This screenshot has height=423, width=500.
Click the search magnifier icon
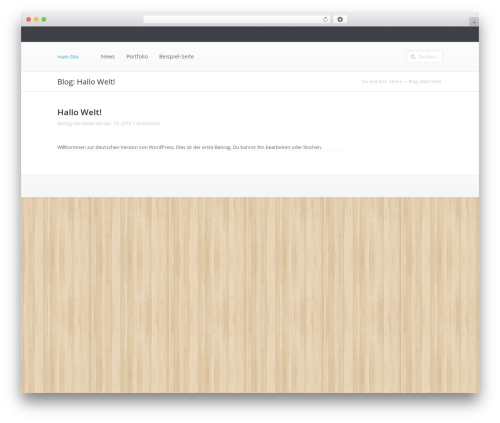pos(413,57)
